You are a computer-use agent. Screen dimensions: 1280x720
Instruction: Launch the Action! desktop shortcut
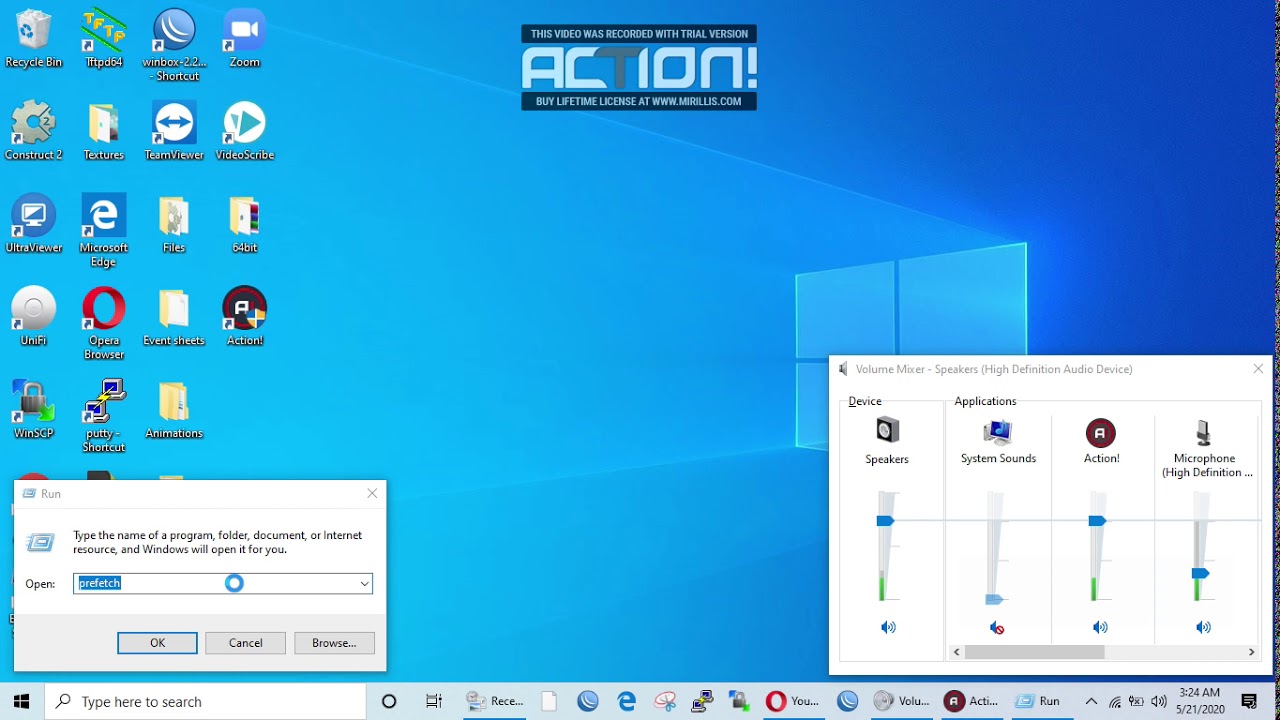245,317
